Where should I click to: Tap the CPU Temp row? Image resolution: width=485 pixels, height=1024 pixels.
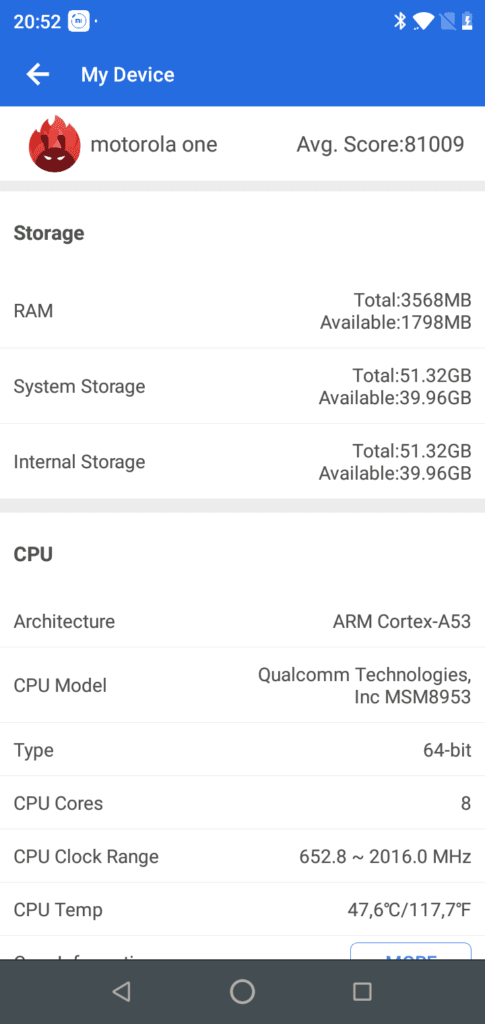[242, 909]
